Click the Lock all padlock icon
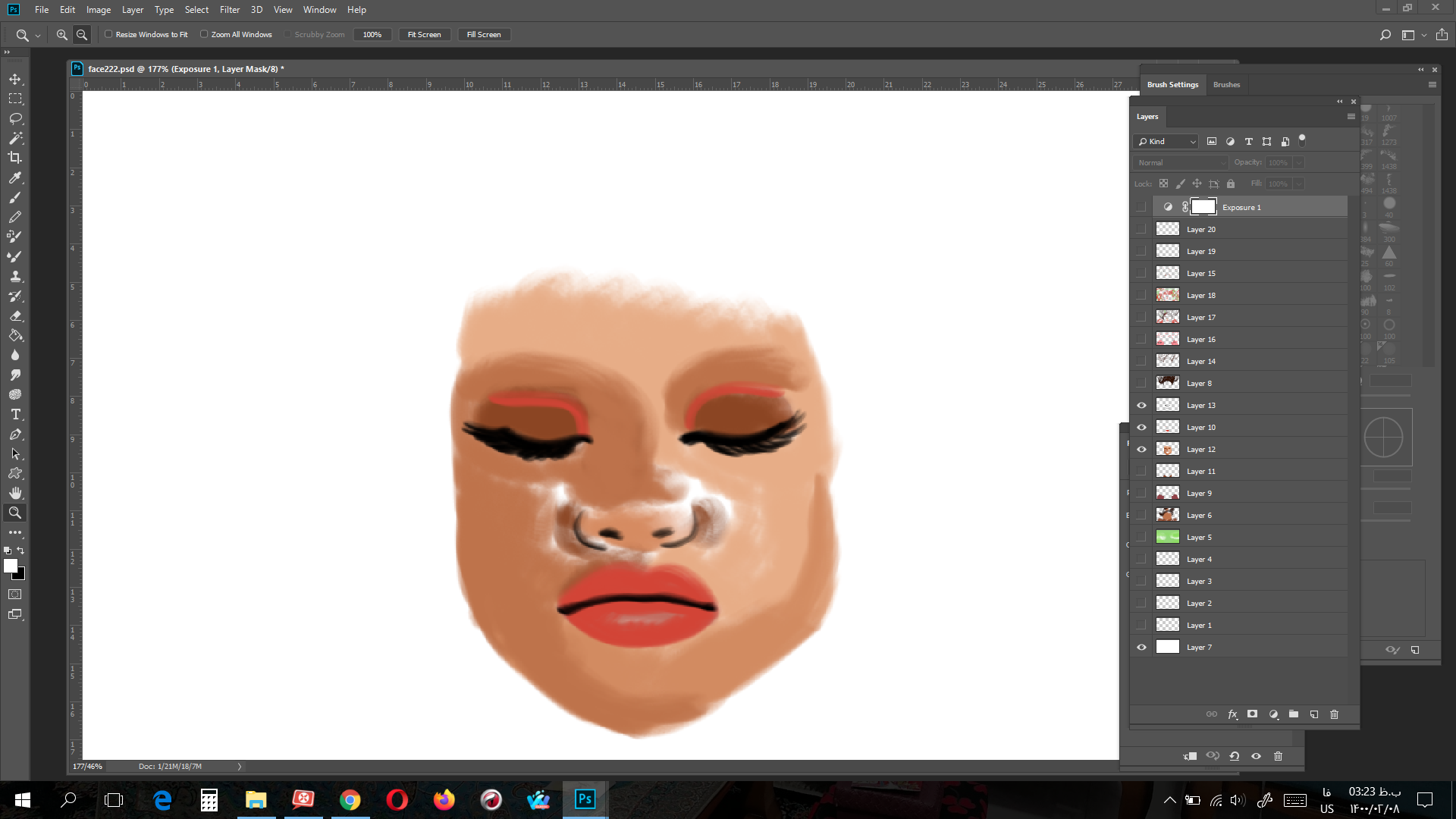1456x819 pixels. click(1231, 184)
